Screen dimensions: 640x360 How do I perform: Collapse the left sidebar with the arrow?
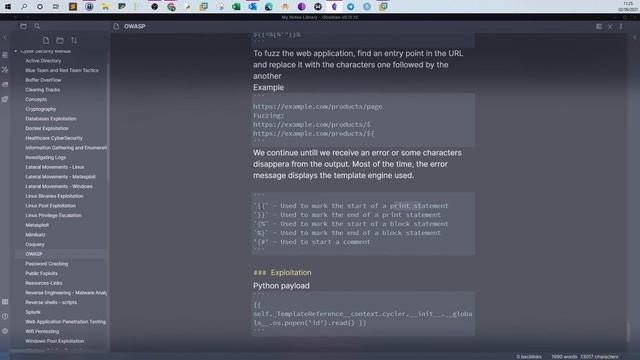click(4, 37)
